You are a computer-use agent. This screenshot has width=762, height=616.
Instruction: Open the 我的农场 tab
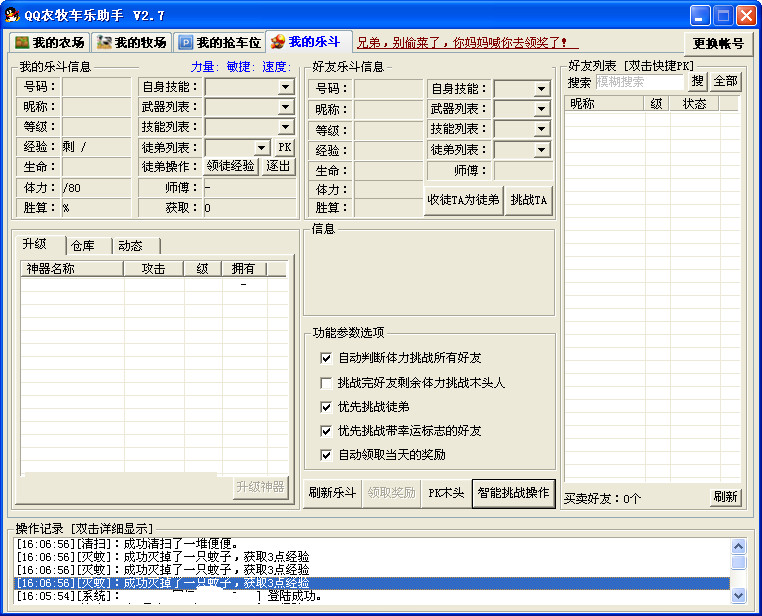pos(50,43)
